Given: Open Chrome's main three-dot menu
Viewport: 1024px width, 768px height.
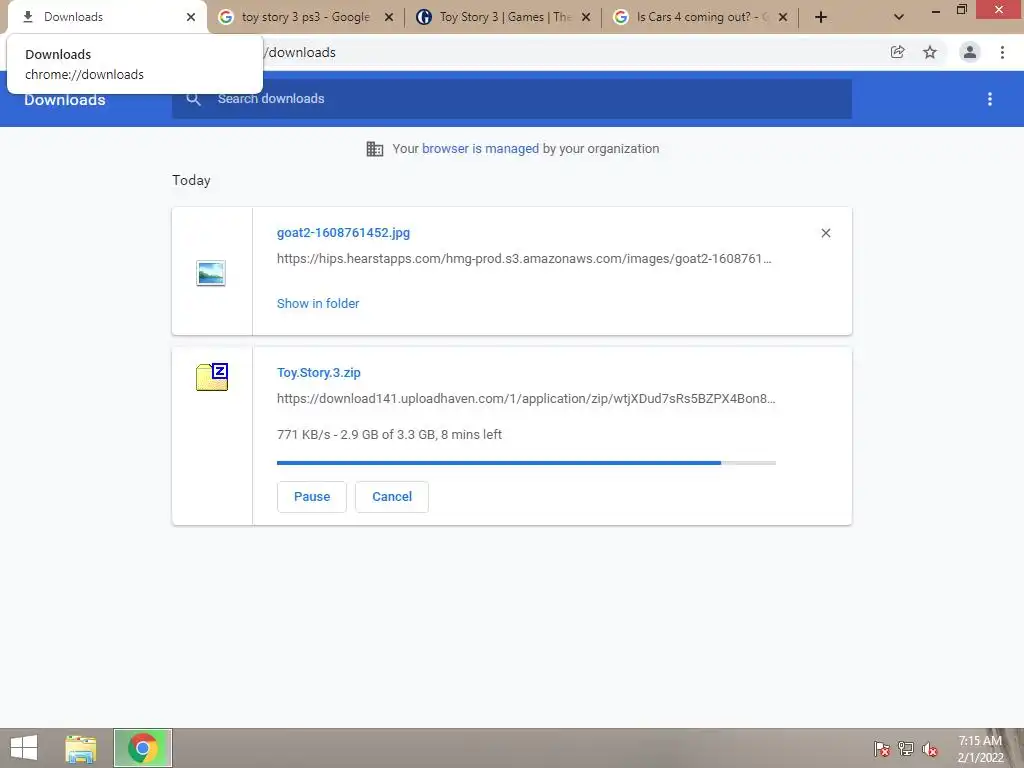Looking at the screenshot, I should [x=1002, y=52].
